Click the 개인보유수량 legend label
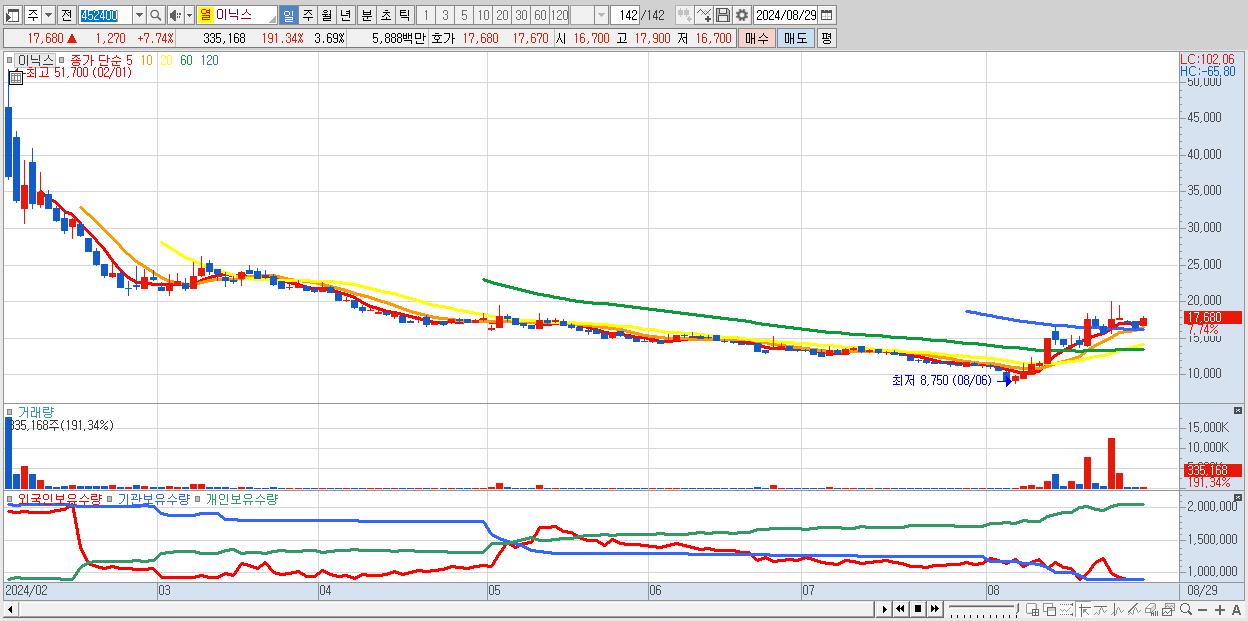Image resolution: width=1248 pixels, height=621 pixels. click(242, 498)
